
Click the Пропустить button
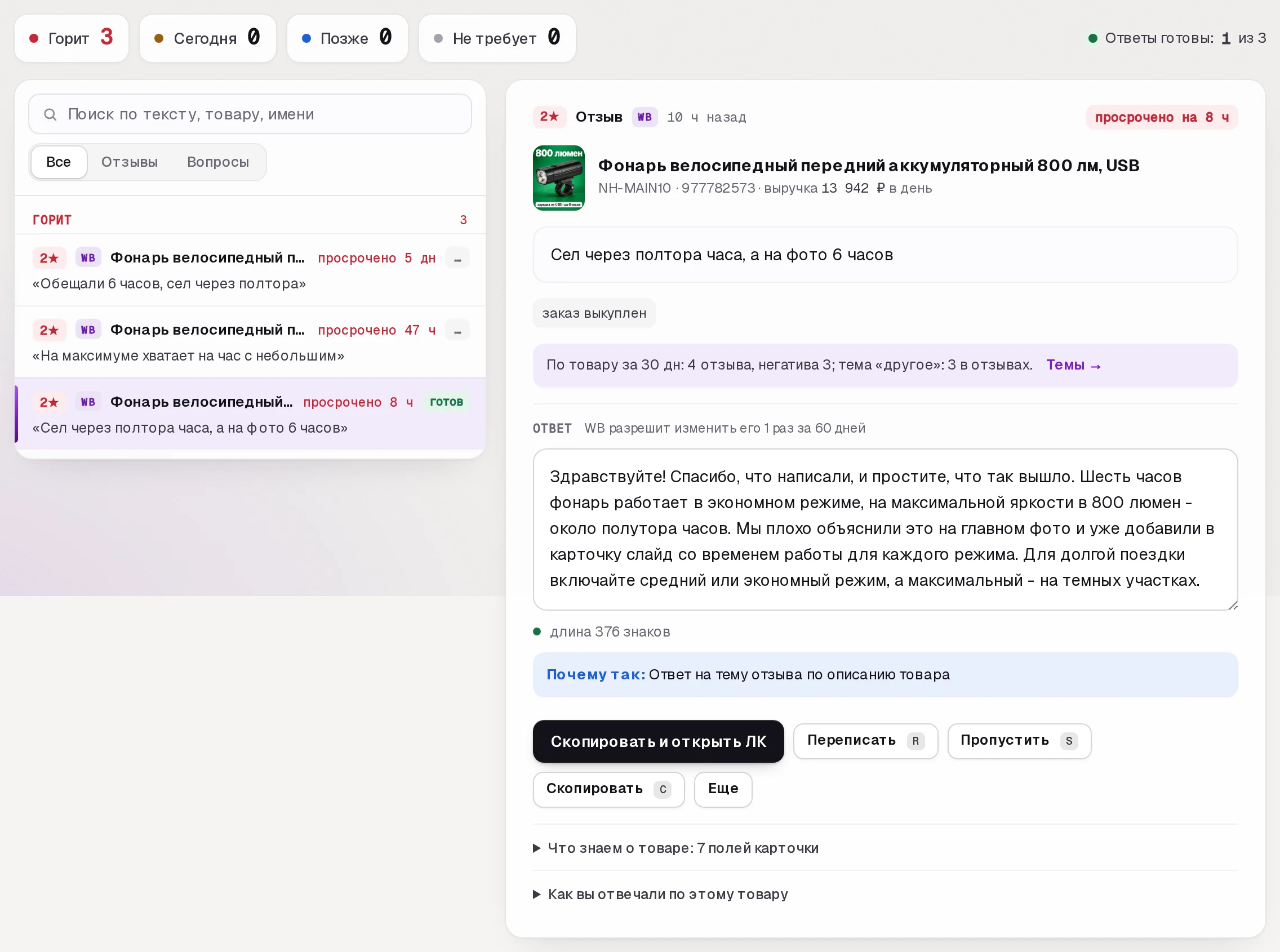[x=1019, y=741]
